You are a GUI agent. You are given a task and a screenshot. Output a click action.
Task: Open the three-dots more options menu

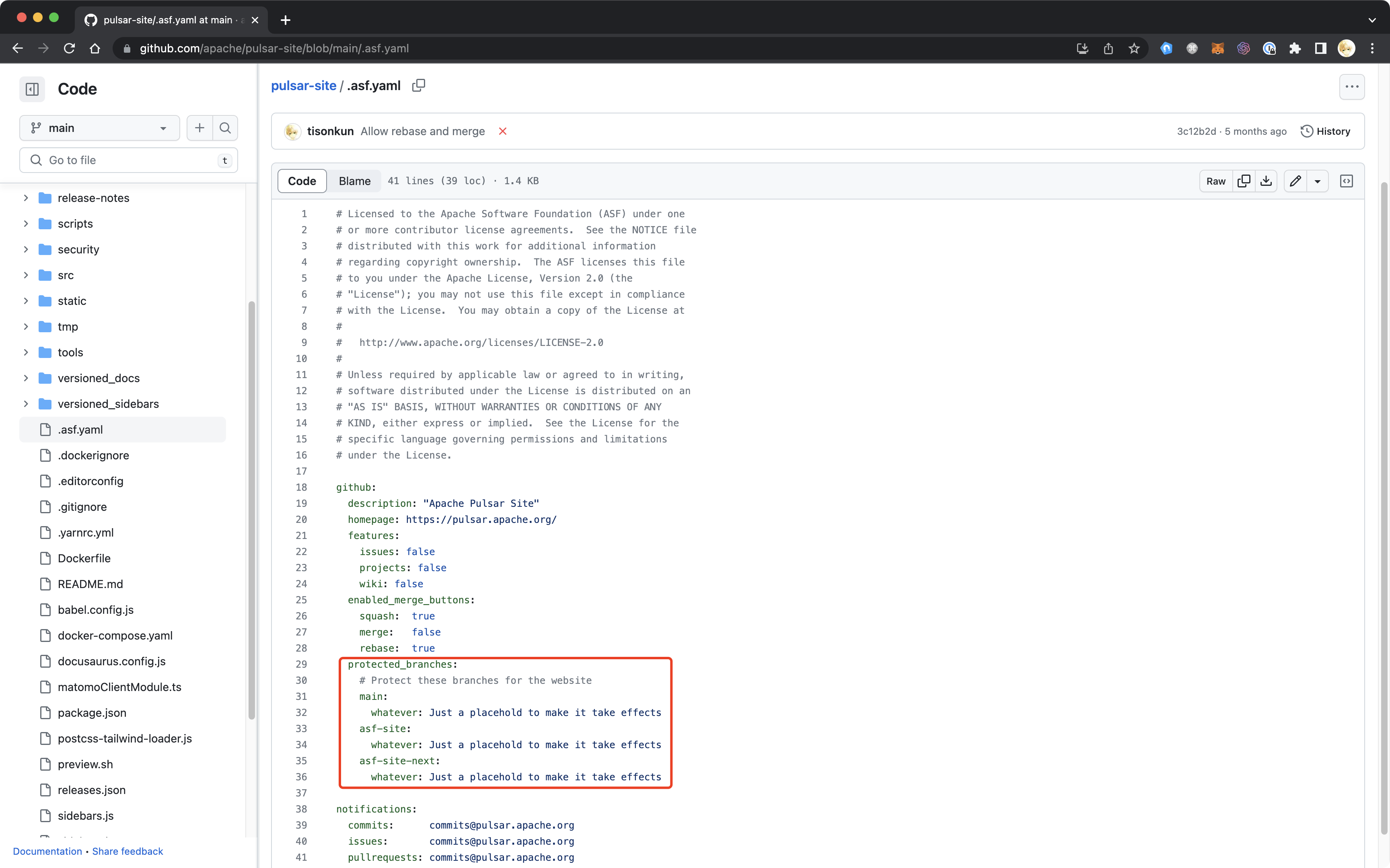pos(1351,87)
